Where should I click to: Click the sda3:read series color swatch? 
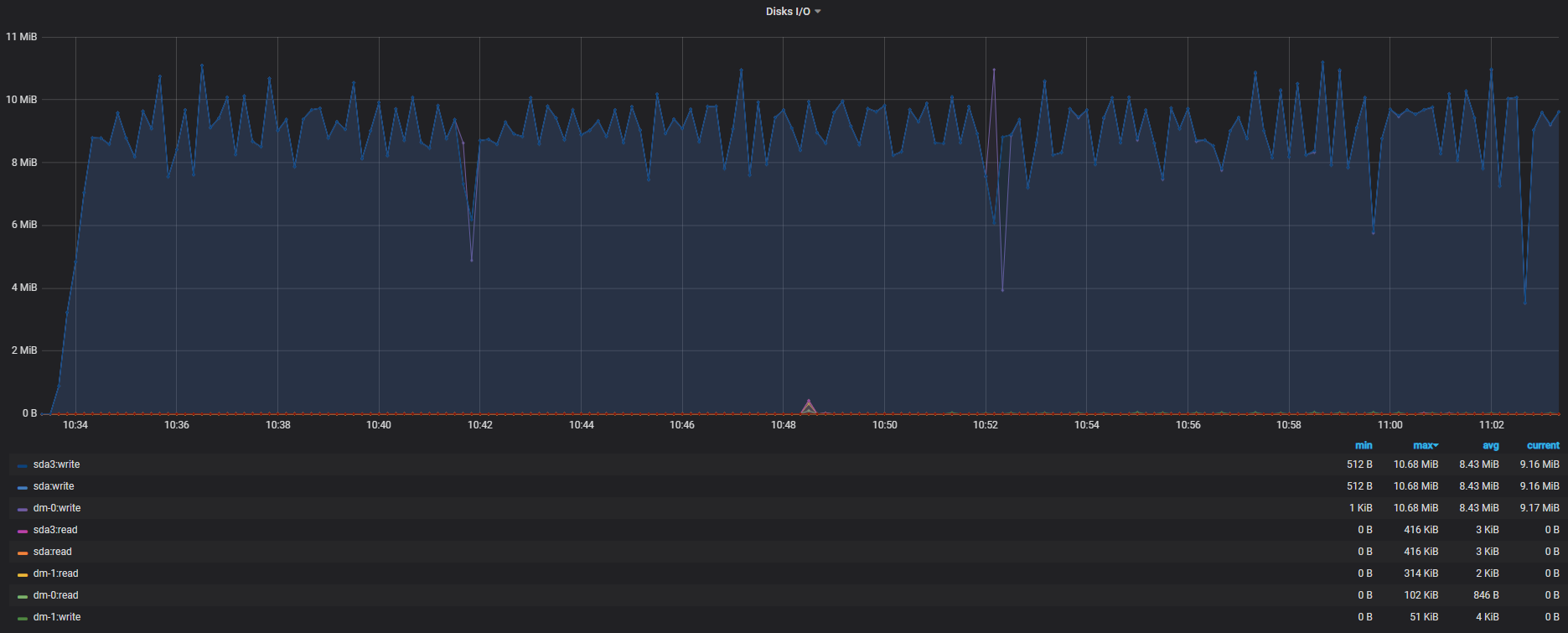[x=23, y=531]
